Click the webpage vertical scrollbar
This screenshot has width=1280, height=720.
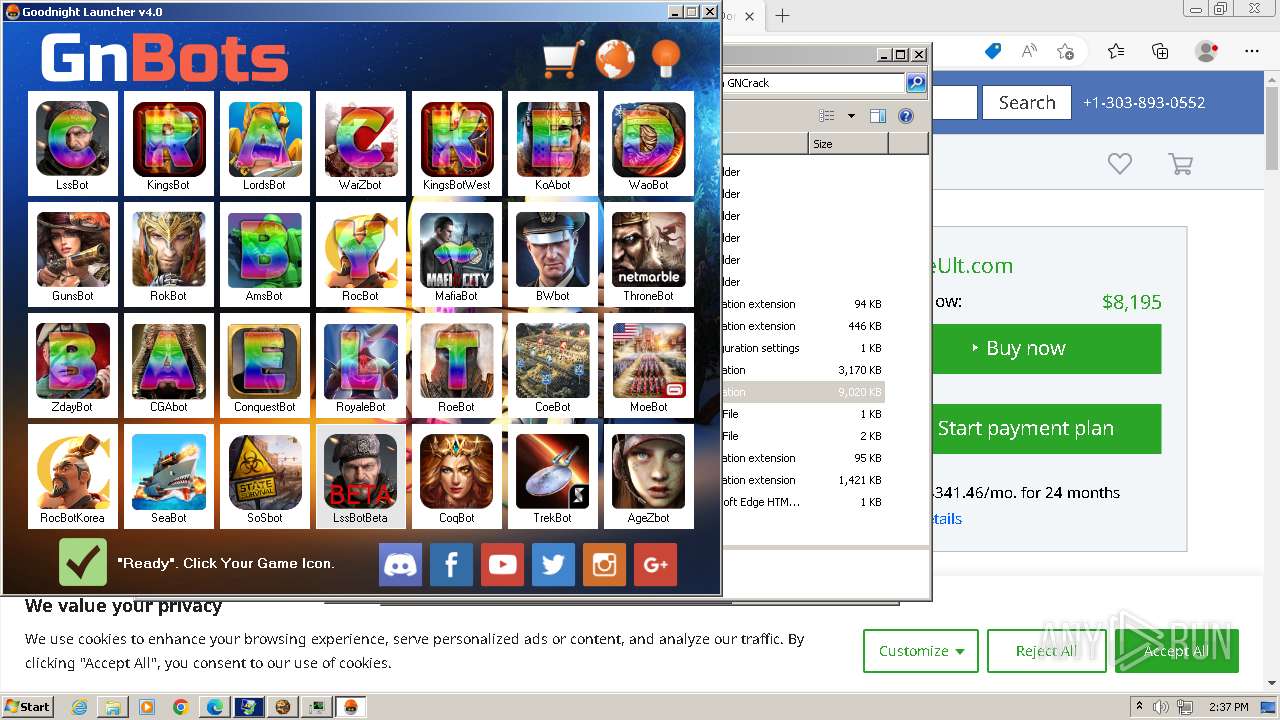[1272, 380]
